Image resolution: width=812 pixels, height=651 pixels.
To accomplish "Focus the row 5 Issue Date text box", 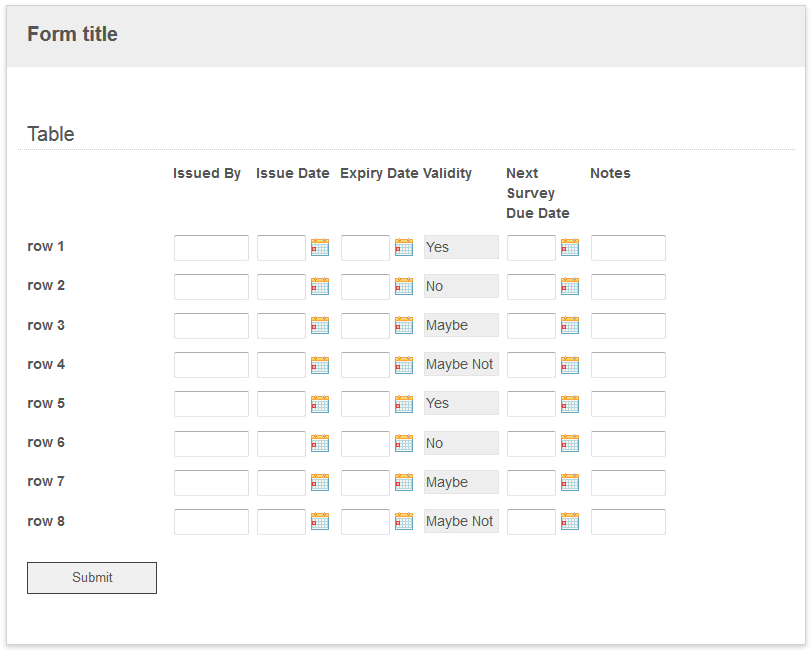I will (282, 404).
